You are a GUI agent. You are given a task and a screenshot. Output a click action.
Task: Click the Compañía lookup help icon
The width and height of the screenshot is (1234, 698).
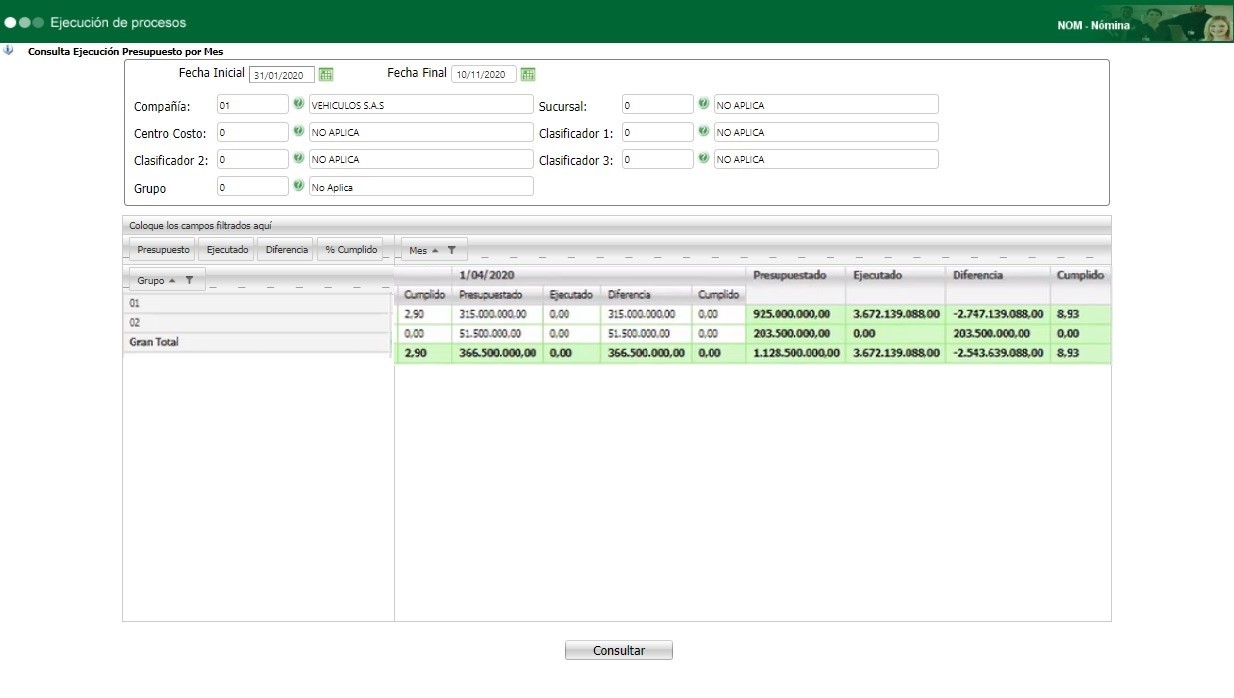(299, 104)
